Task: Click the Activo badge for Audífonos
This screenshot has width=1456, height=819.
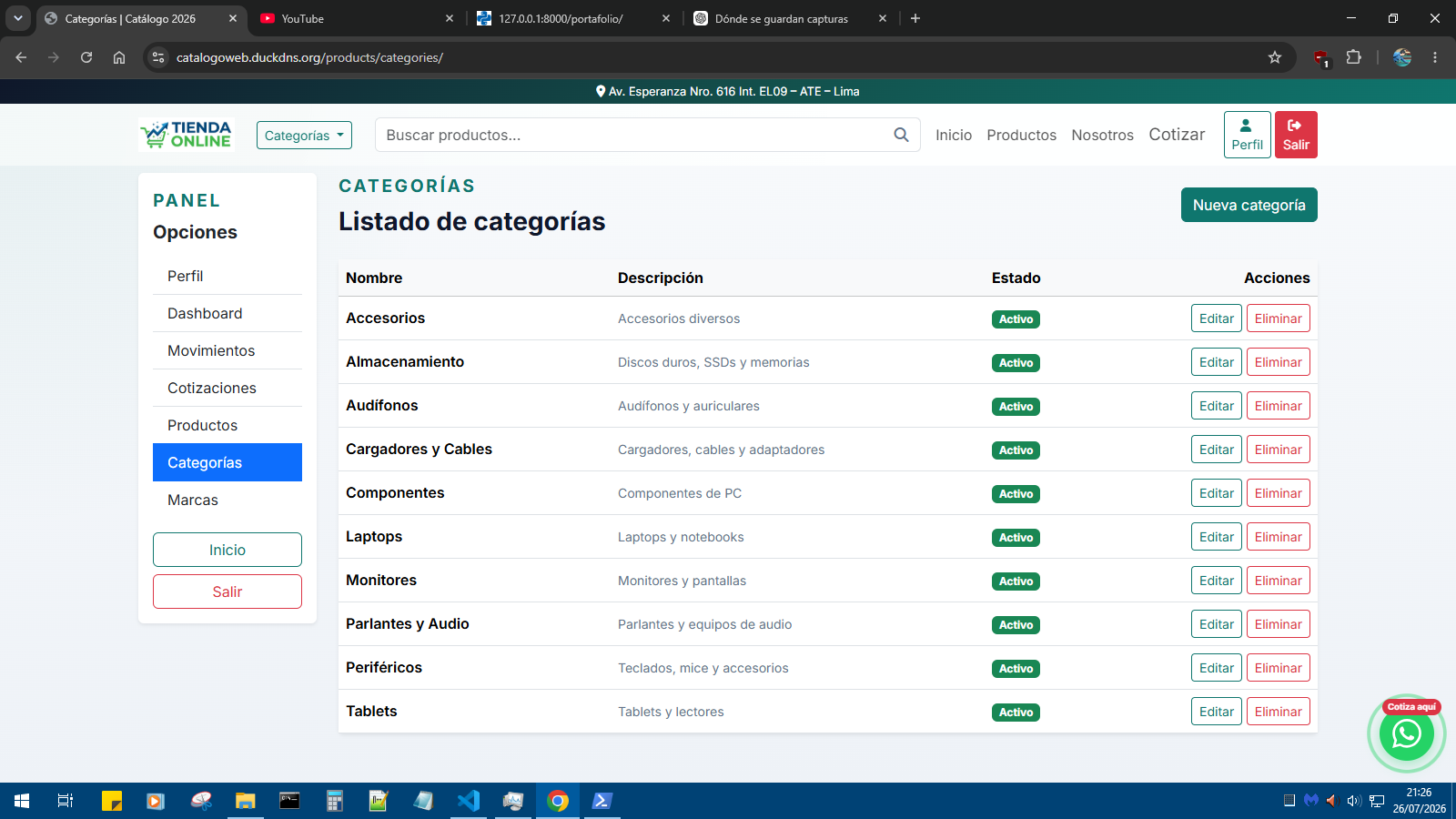Action: tap(1016, 407)
